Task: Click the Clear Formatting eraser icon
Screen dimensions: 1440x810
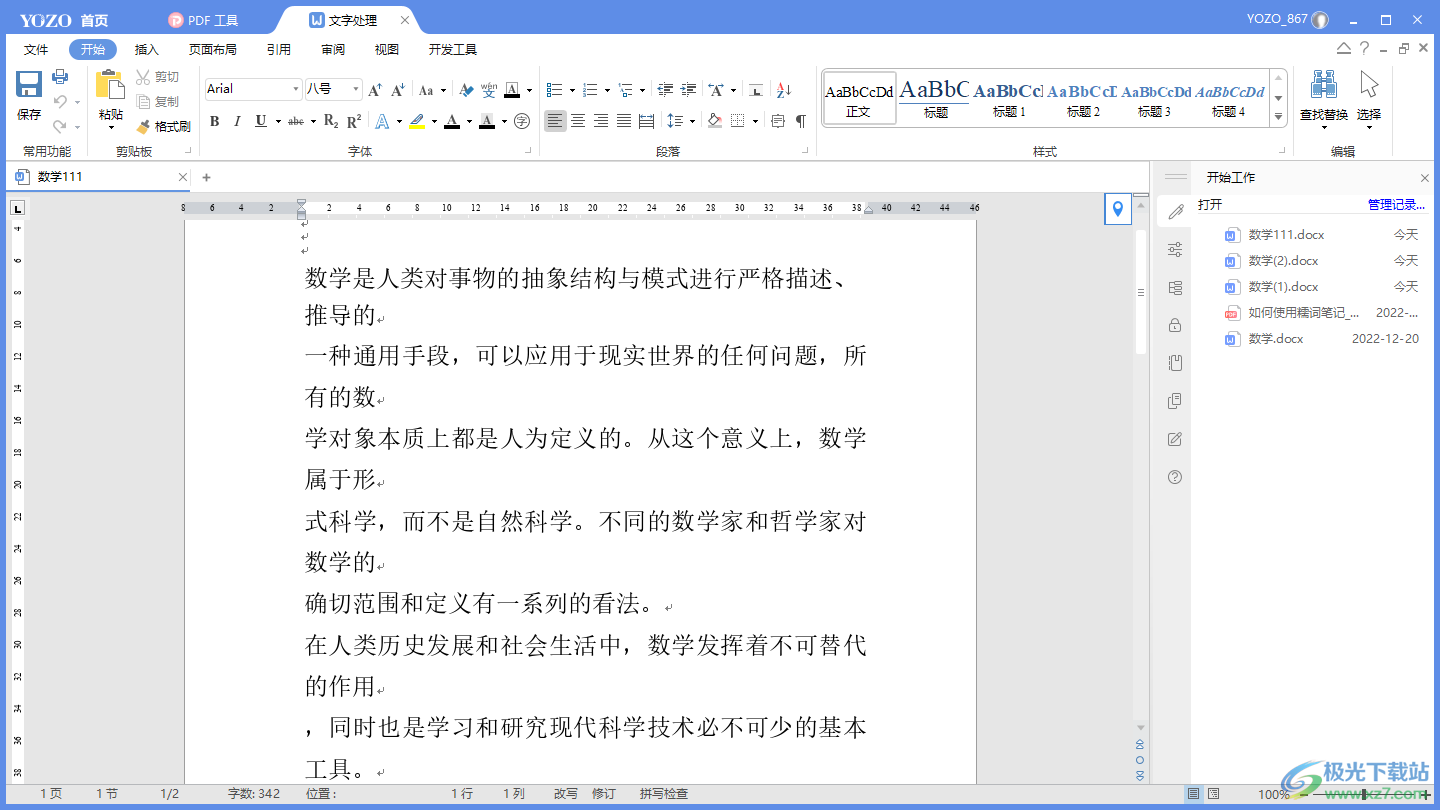Action: [466, 90]
